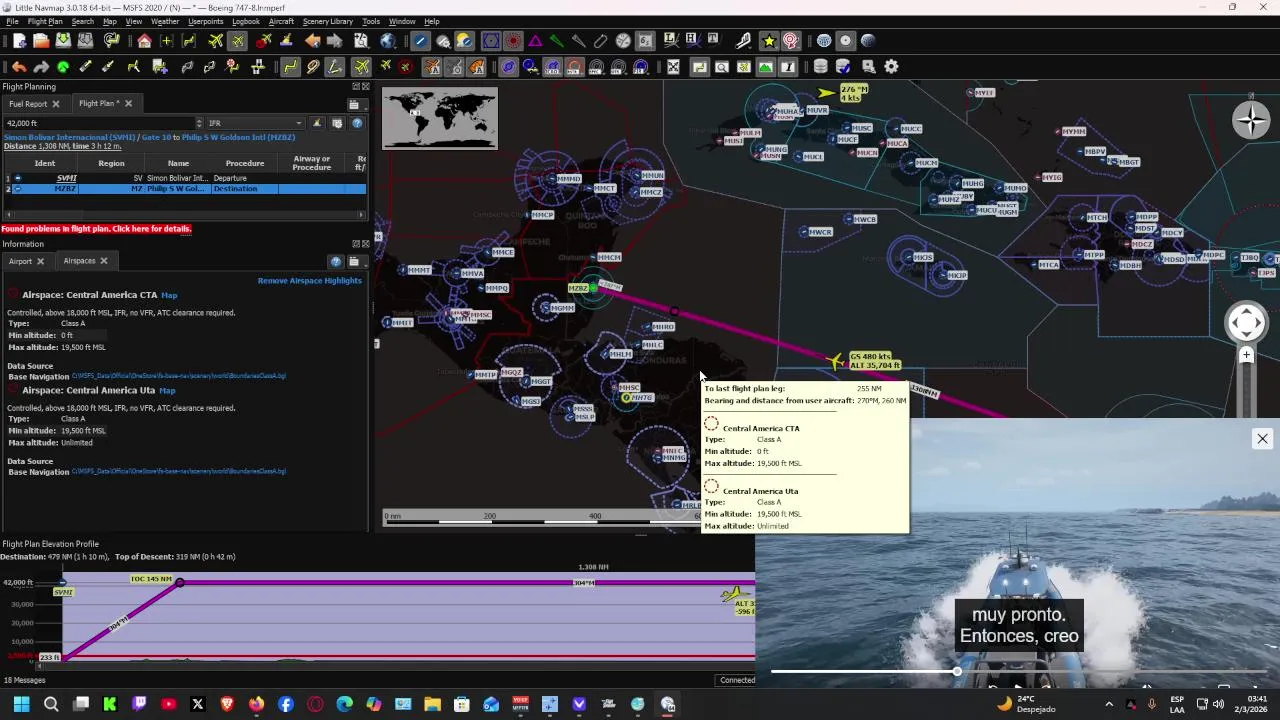This screenshot has width=1280, height=720.
Task: Click the Options gear icon
Action: click(891, 67)
